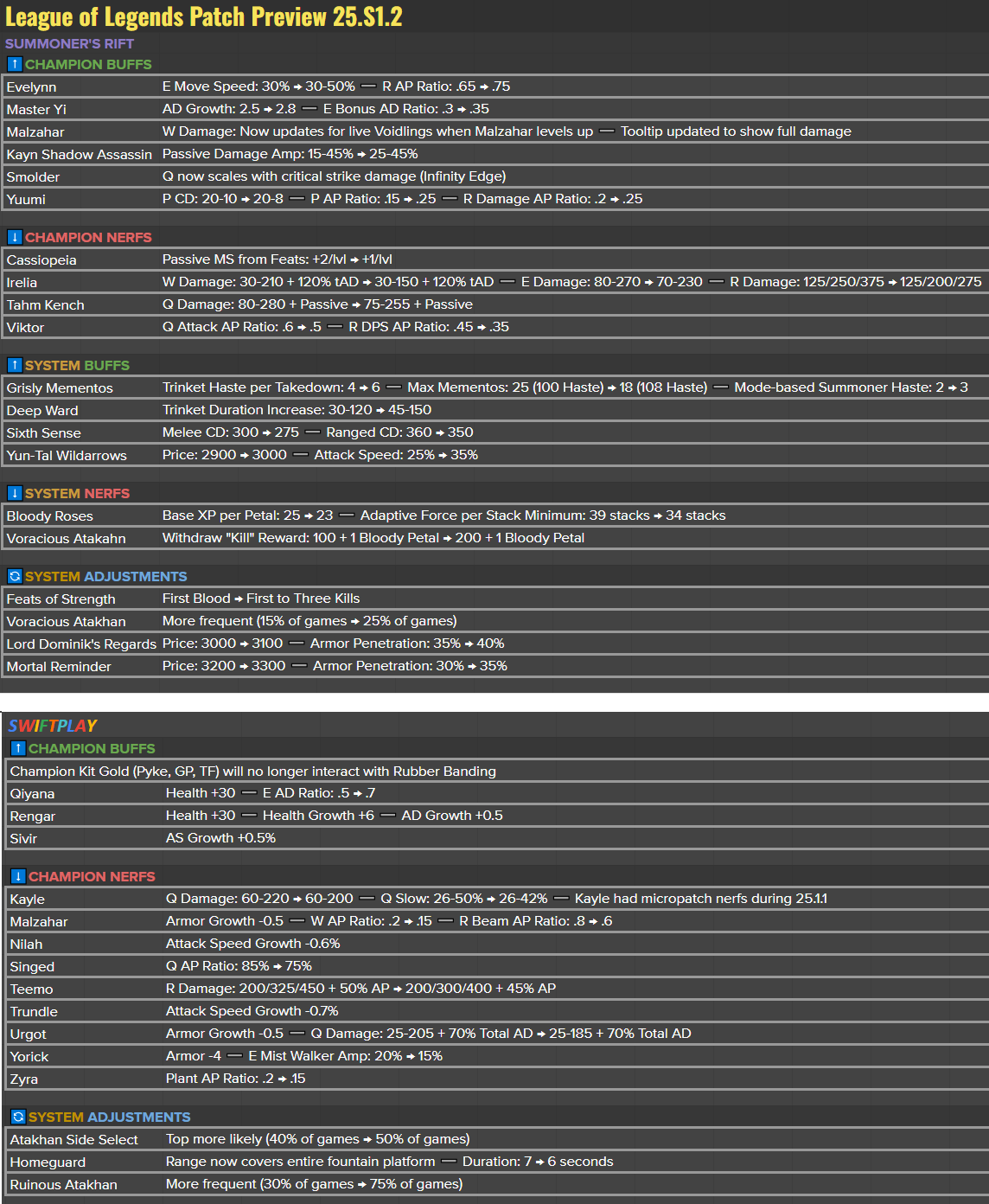Select the Grisly Mementos row label
The height and width of the screenshot is (1204, 989).
(x=60, y=388)
